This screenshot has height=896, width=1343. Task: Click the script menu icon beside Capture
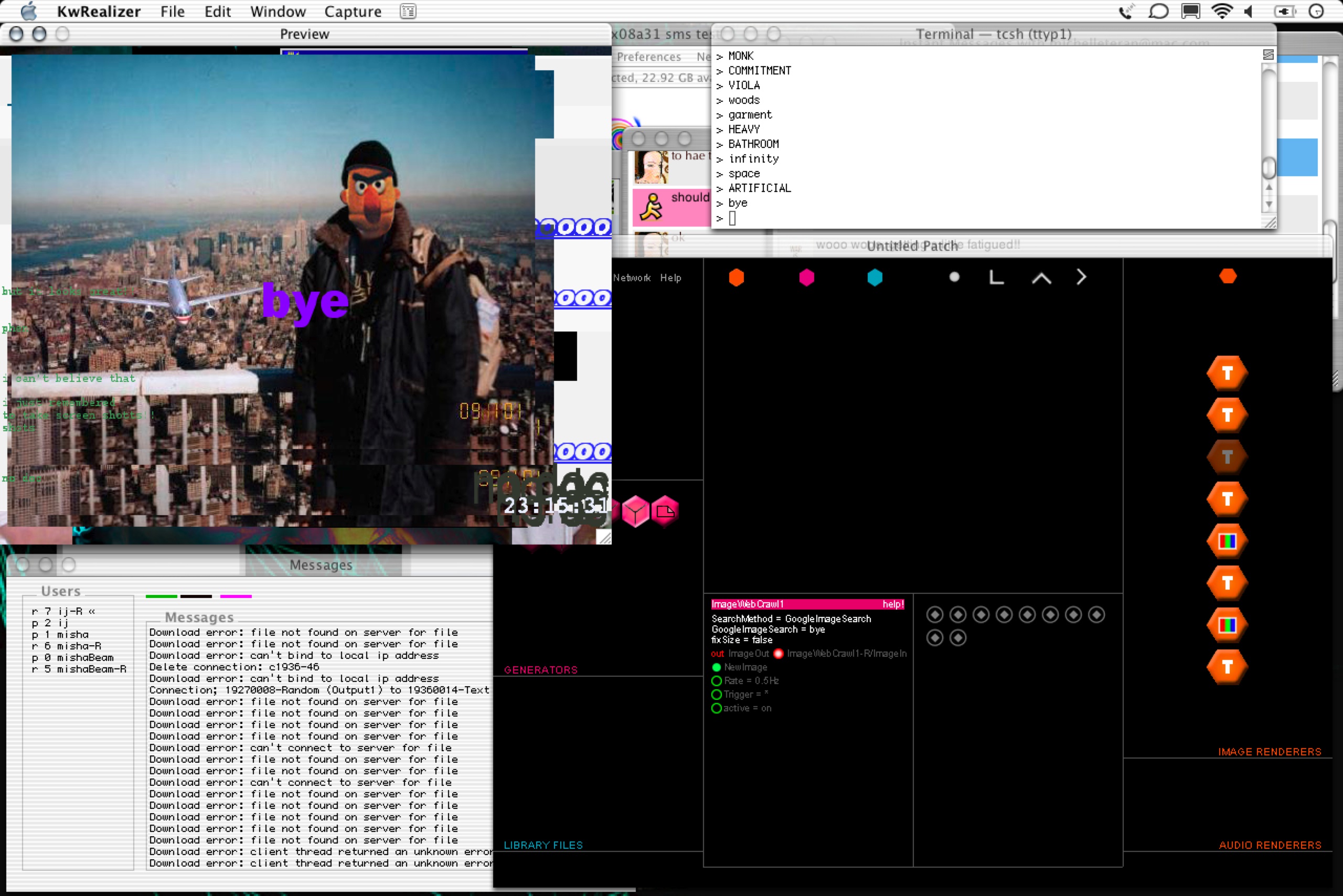tap(408, 12)
